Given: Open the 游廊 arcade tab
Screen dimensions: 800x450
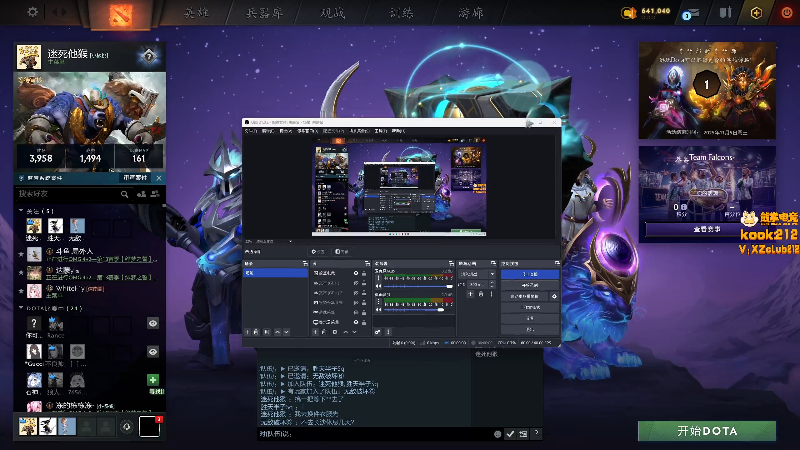Looking at the screenshot, I should click(x=470, y=13).
